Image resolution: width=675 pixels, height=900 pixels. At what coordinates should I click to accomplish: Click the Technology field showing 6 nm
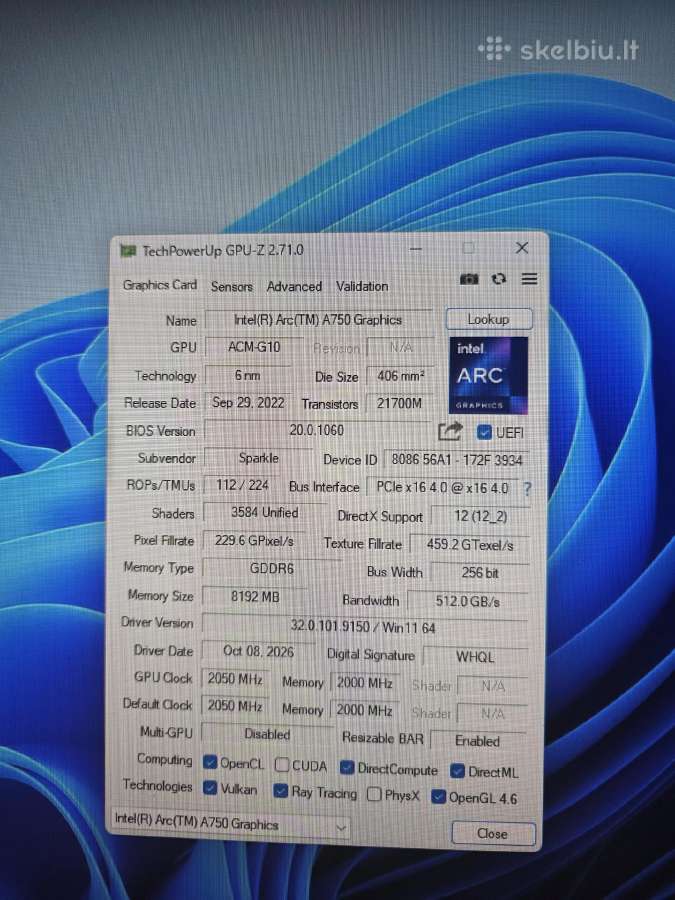247,375
